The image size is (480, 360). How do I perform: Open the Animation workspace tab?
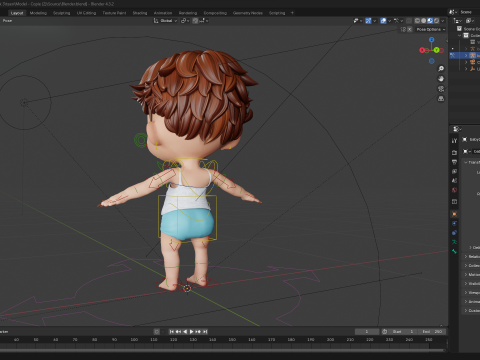163,13
